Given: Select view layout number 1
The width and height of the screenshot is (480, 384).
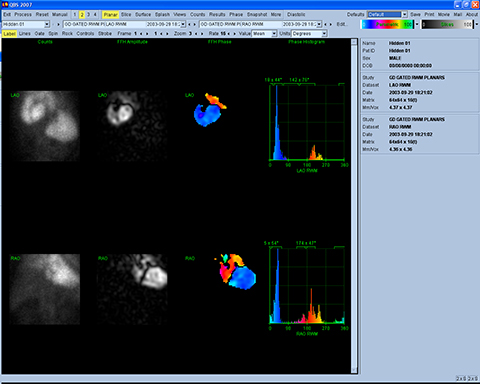Looking at the screenshot, I should [75, 15].
